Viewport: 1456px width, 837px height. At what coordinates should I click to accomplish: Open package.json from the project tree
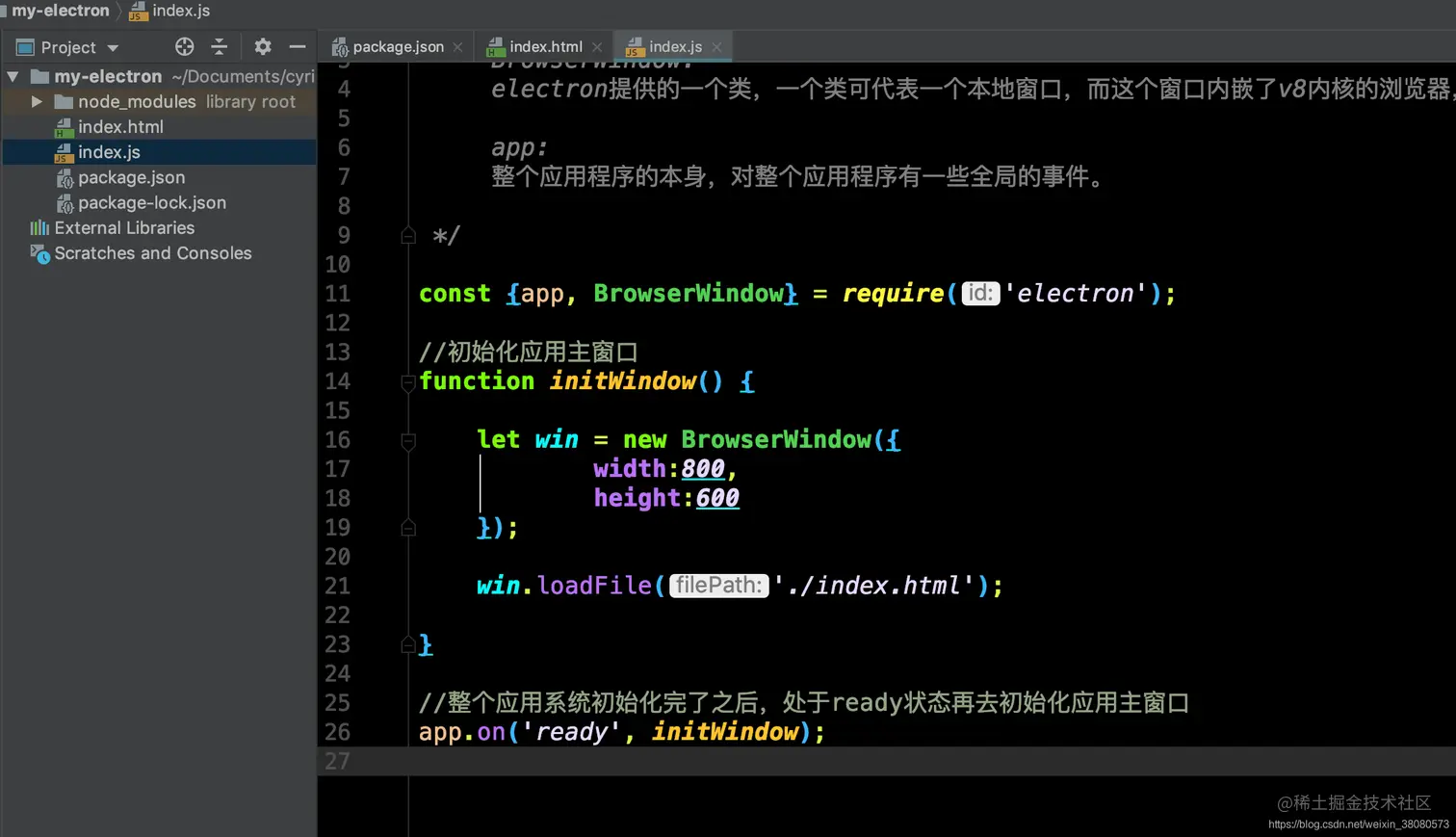tap(131, 177)
